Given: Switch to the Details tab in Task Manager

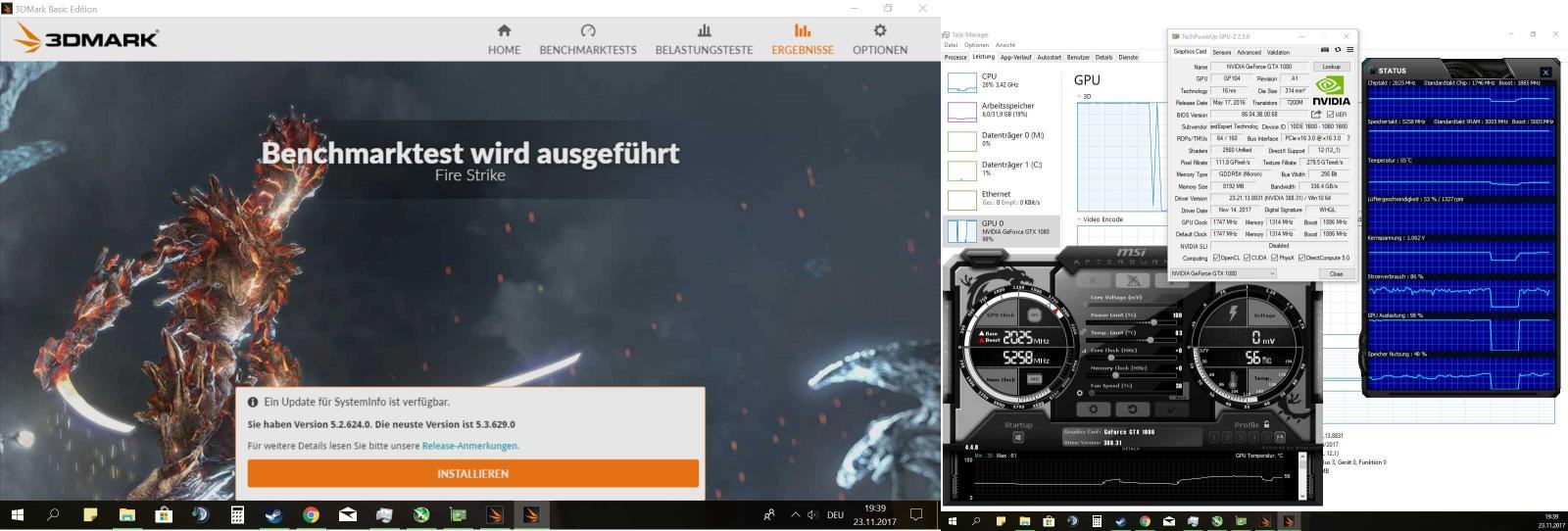Looking at the screenshot, I should pos(1103,57).
